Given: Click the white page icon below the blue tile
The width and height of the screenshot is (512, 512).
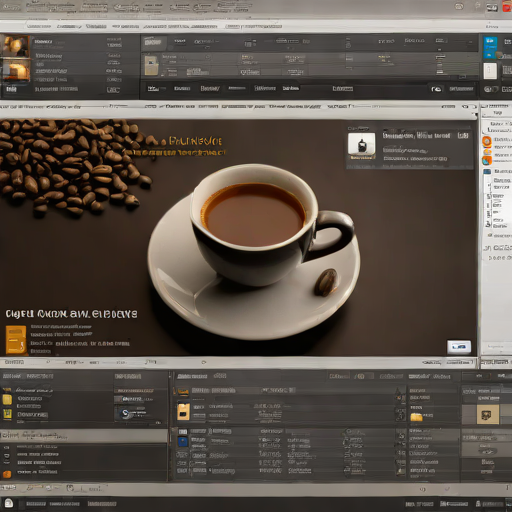Looking at the screenshot, I should (x=490, y=71).
